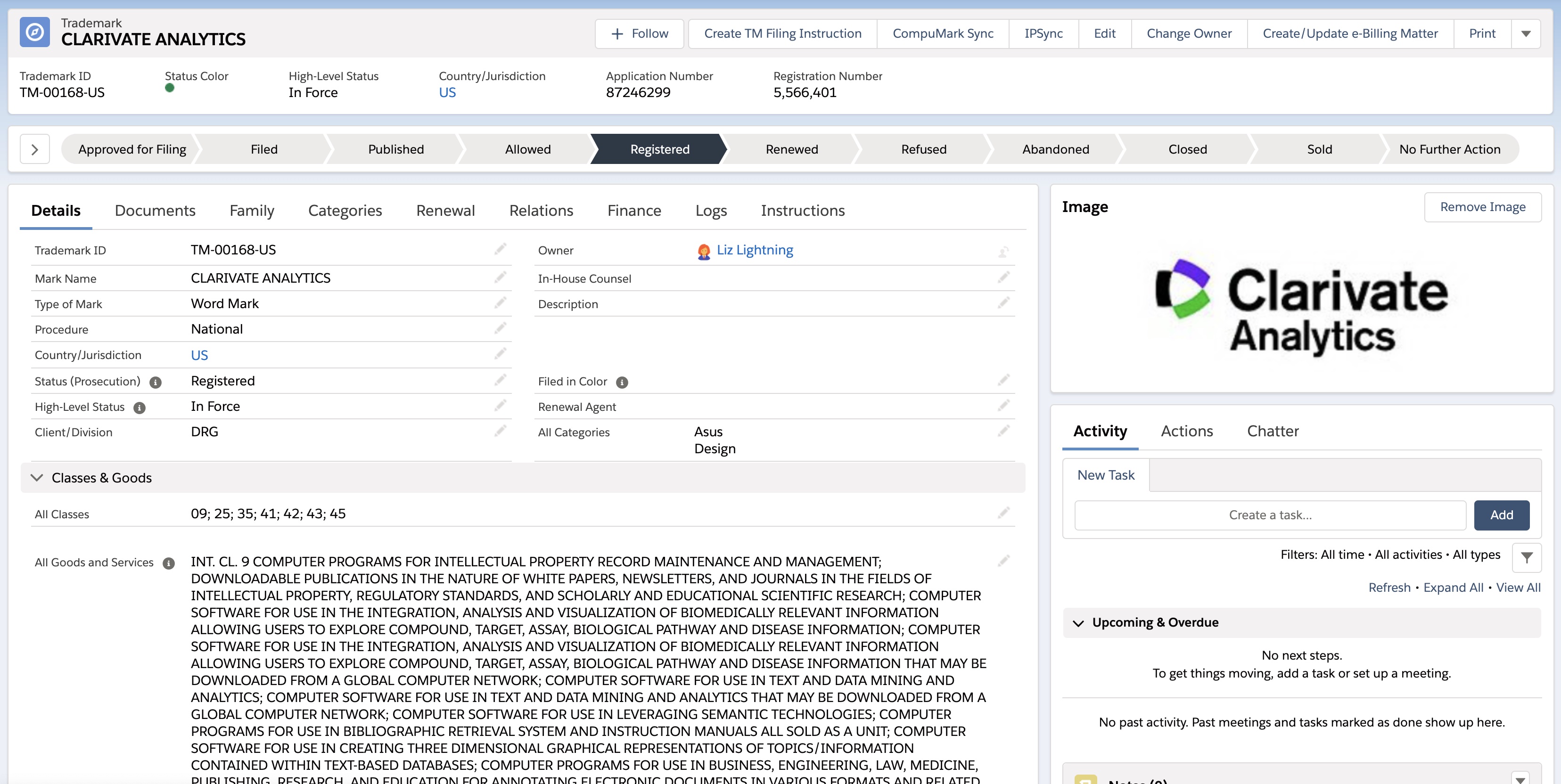Switch to the Relations tab
This screenshot has width=1561, height=784.
point(541,210)
